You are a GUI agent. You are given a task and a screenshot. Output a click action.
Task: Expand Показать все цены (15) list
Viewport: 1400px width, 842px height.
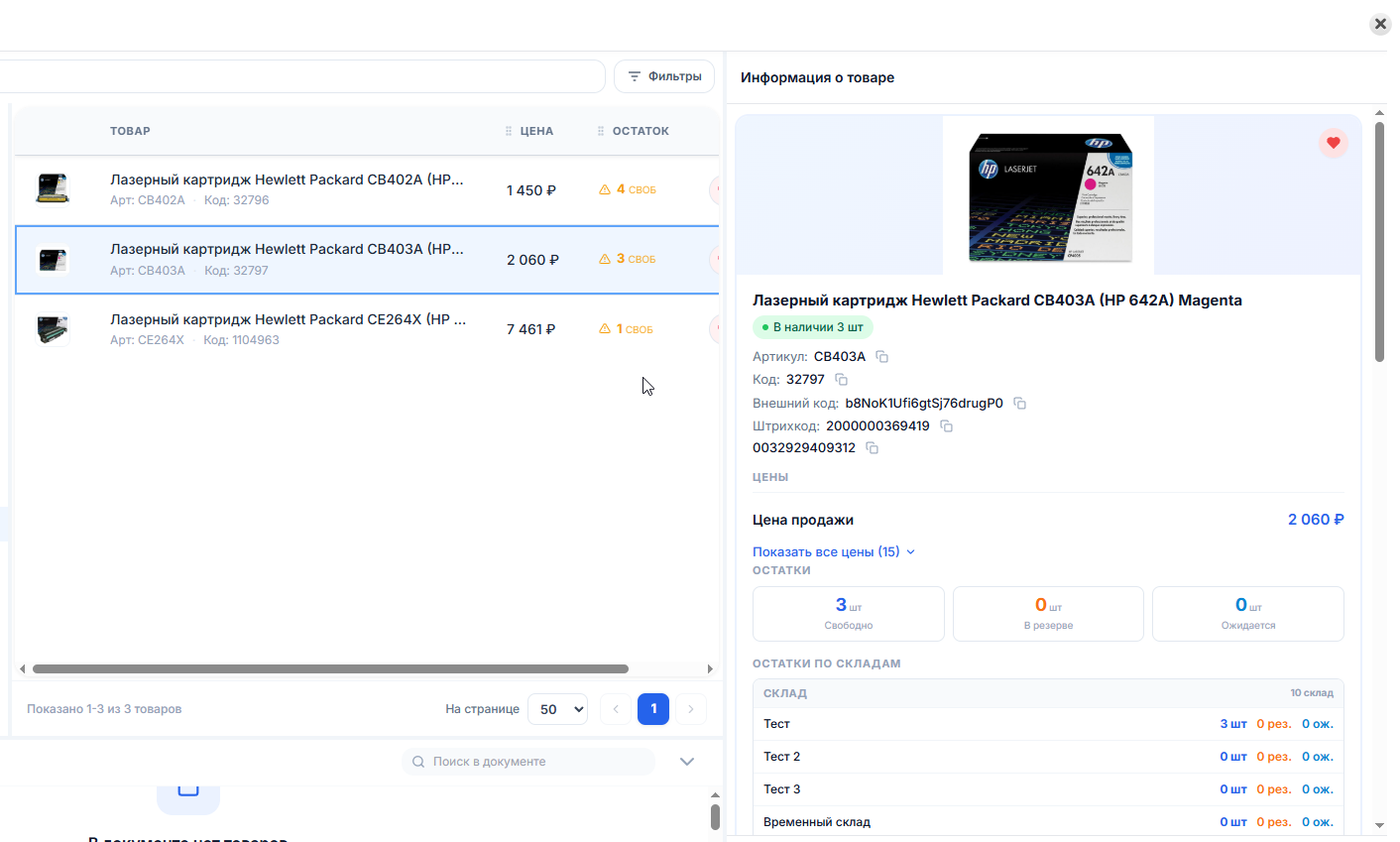(833, 551)
